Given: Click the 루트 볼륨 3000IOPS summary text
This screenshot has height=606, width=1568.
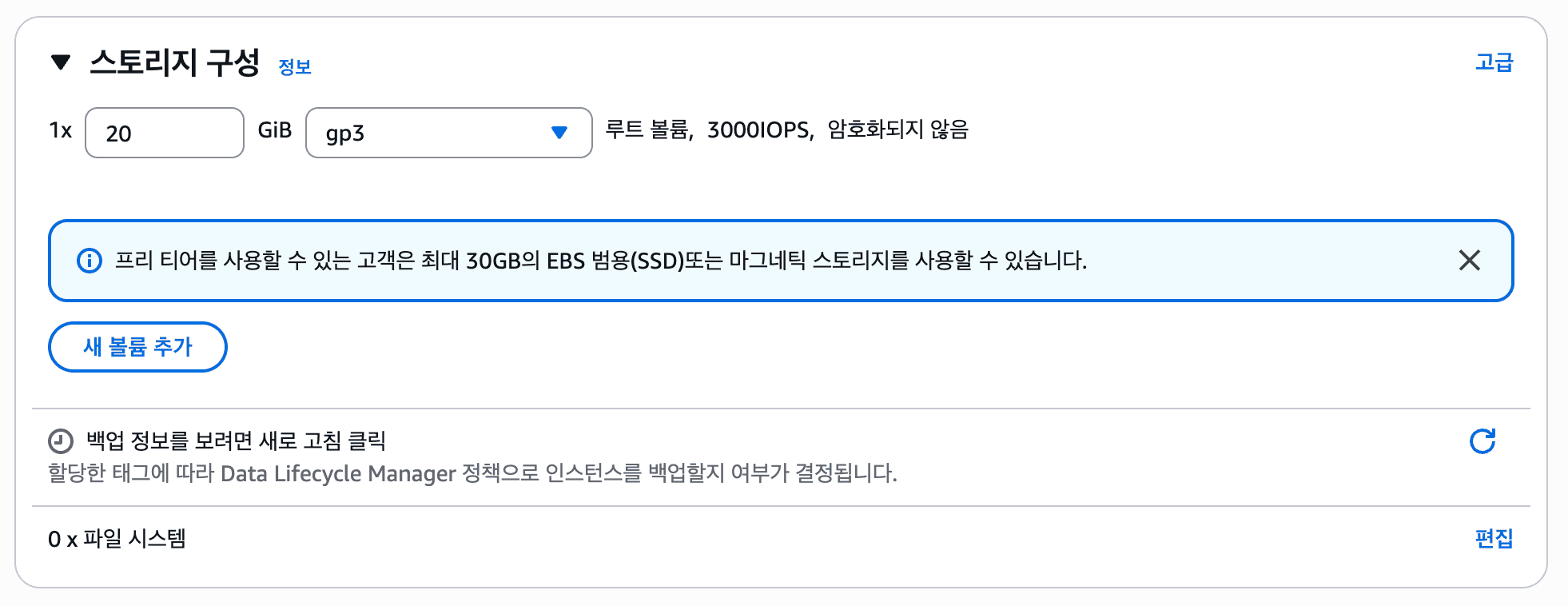Looking at the screenshot, I should coord(787,130).
